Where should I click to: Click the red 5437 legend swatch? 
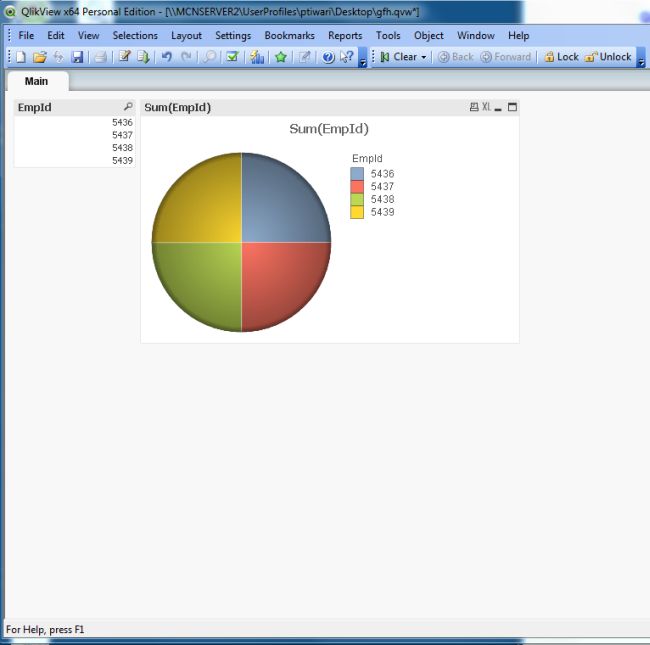357,187
